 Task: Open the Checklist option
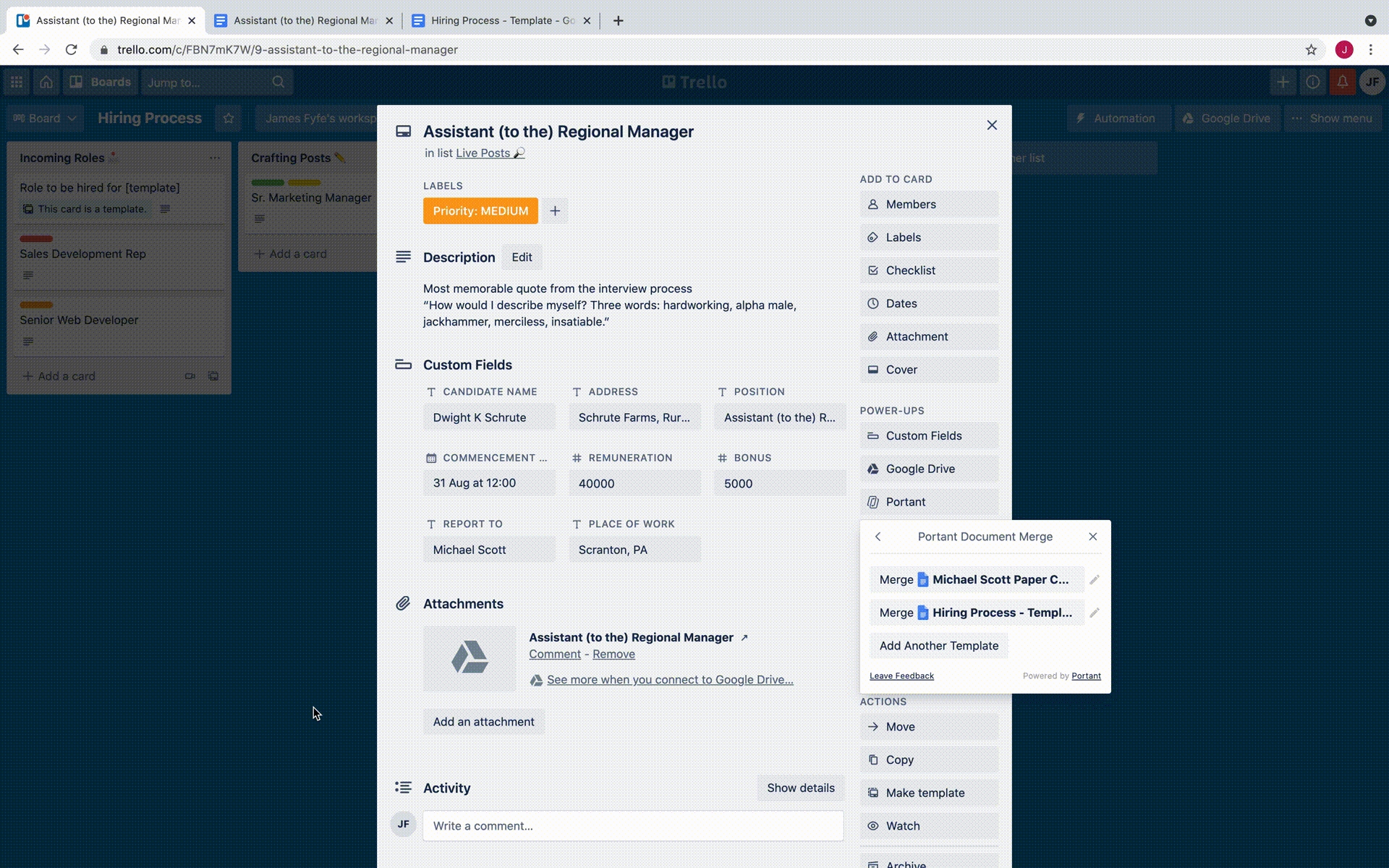928,271
